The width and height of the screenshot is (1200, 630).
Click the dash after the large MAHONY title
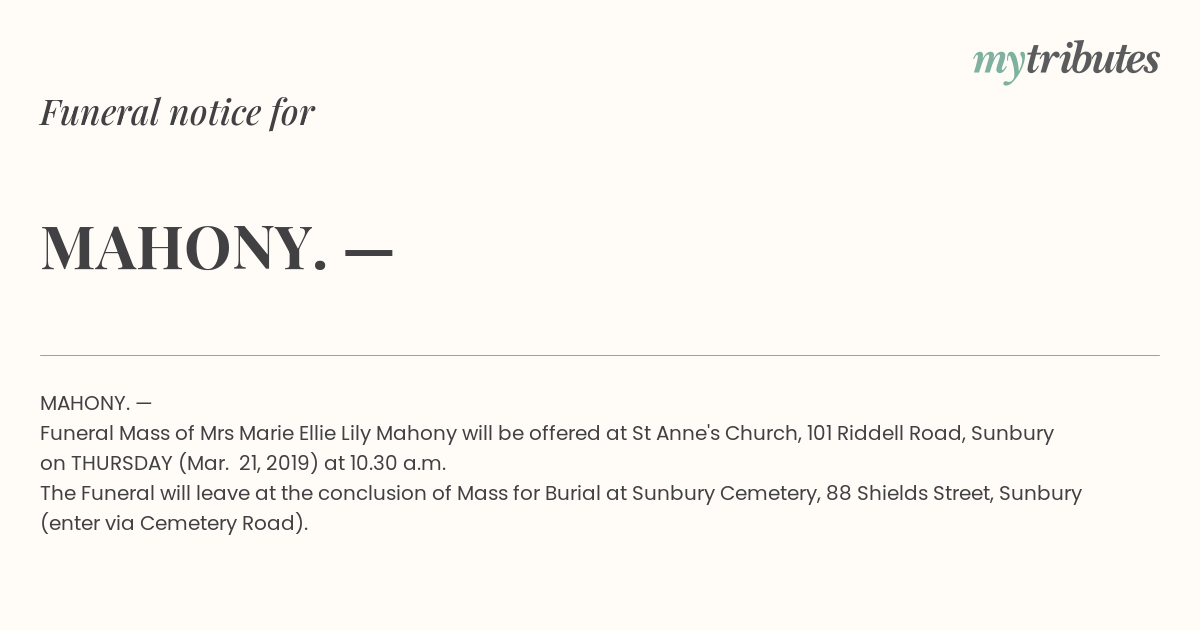pos(368,250)
